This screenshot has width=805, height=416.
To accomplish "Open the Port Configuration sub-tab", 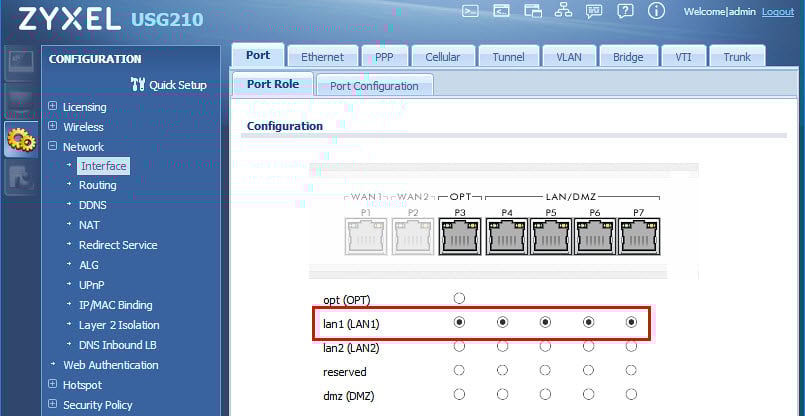I will [374, 86].
